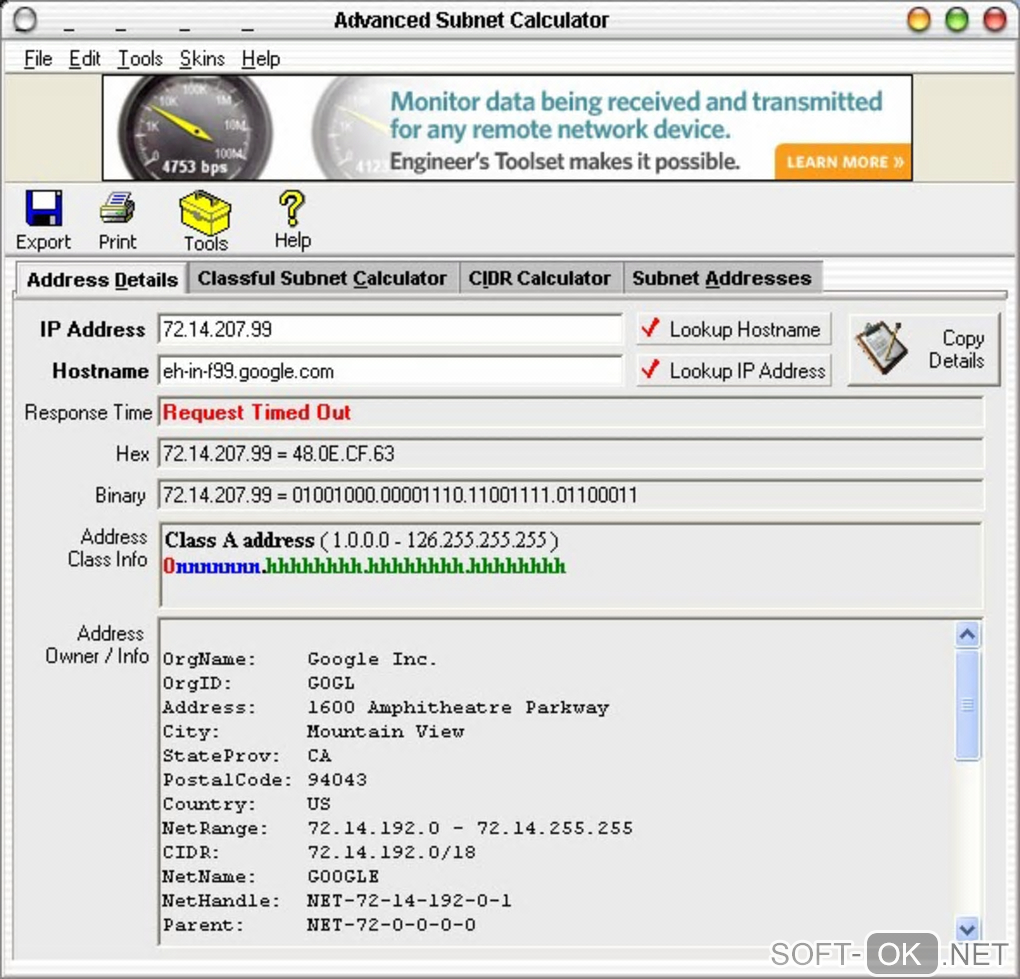
Task: Click the Lookup IP Address button
Action: 733,371
